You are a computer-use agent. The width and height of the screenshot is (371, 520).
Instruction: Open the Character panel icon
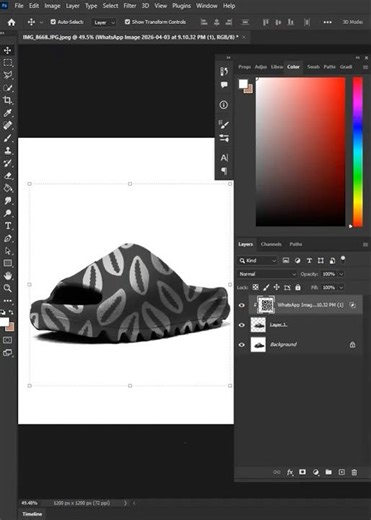point(224,157)
